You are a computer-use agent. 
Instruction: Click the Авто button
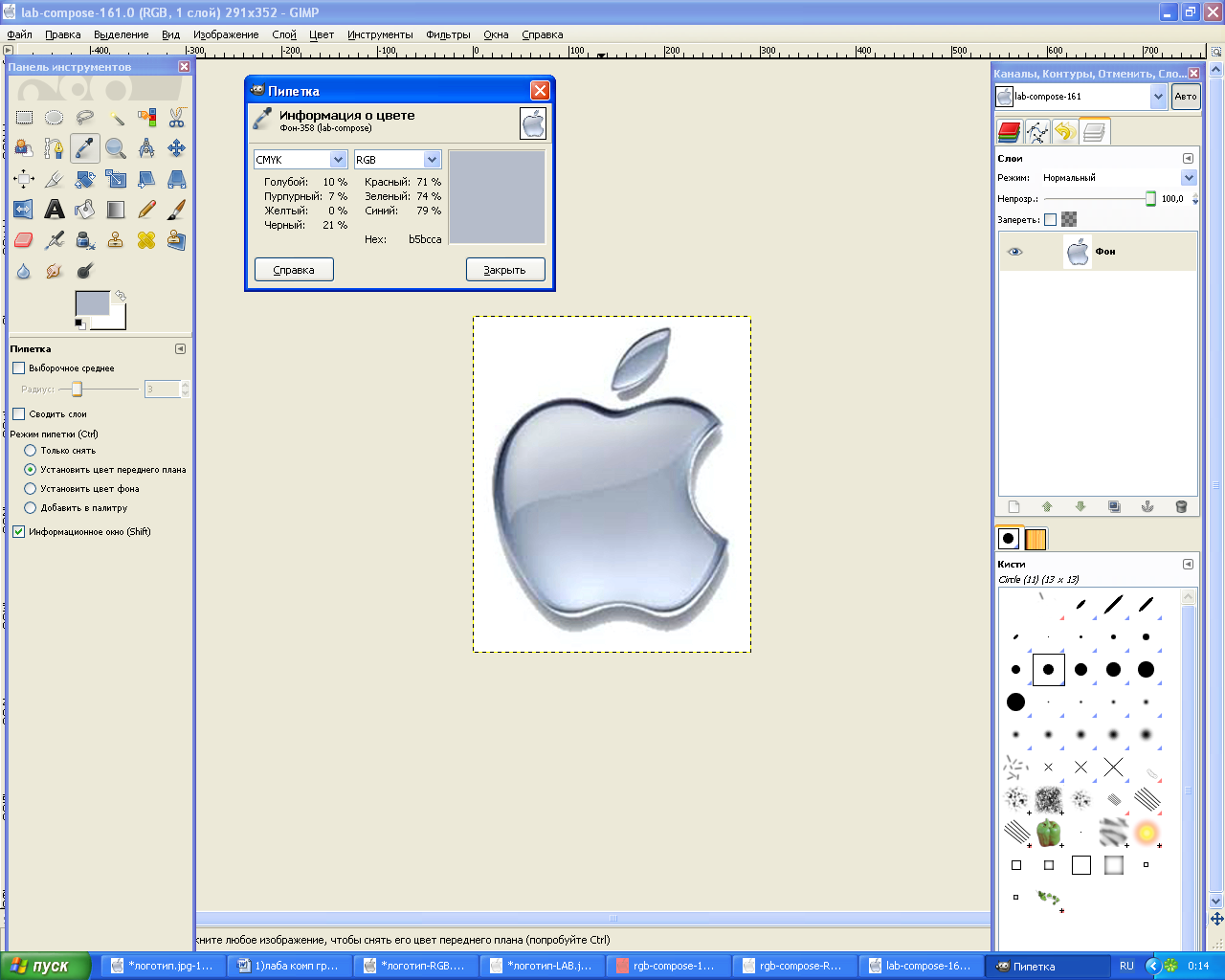(1186, 97)
